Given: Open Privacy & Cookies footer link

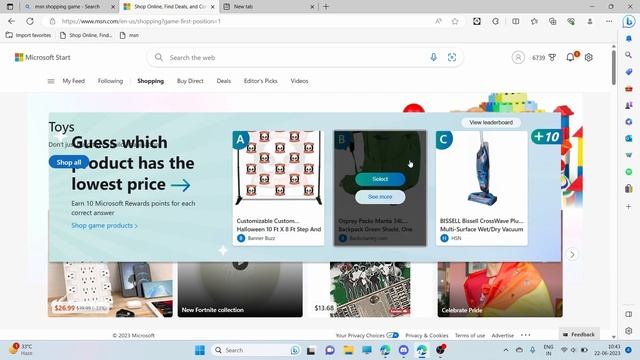Looking at the screenshot, I should point(427,335).
